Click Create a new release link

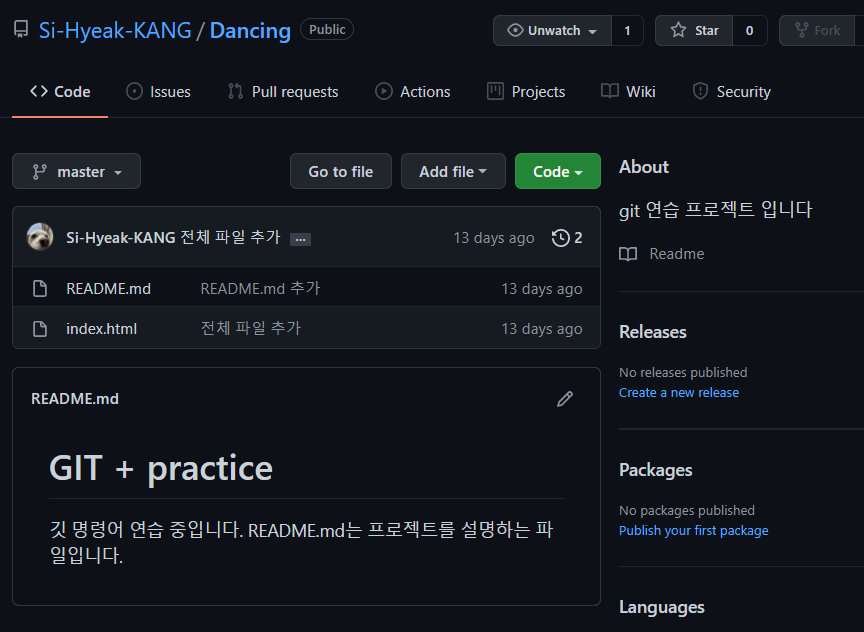[679, 392]
